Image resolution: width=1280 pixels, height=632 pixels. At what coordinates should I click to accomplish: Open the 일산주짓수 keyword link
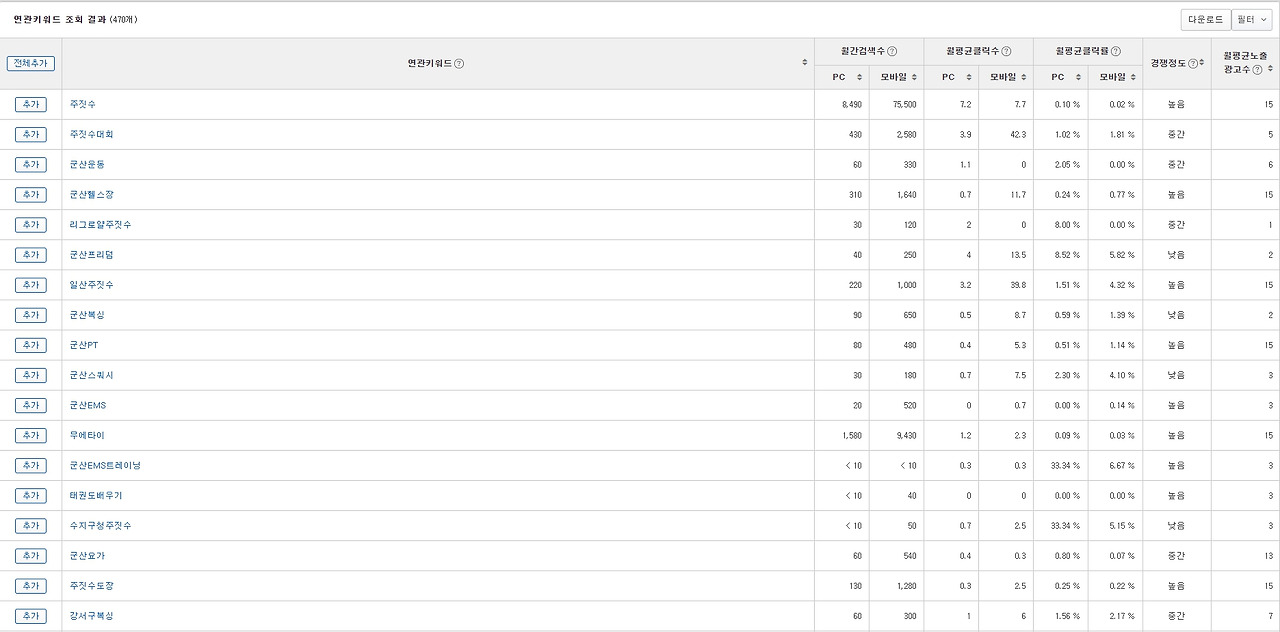pos(92,285)
